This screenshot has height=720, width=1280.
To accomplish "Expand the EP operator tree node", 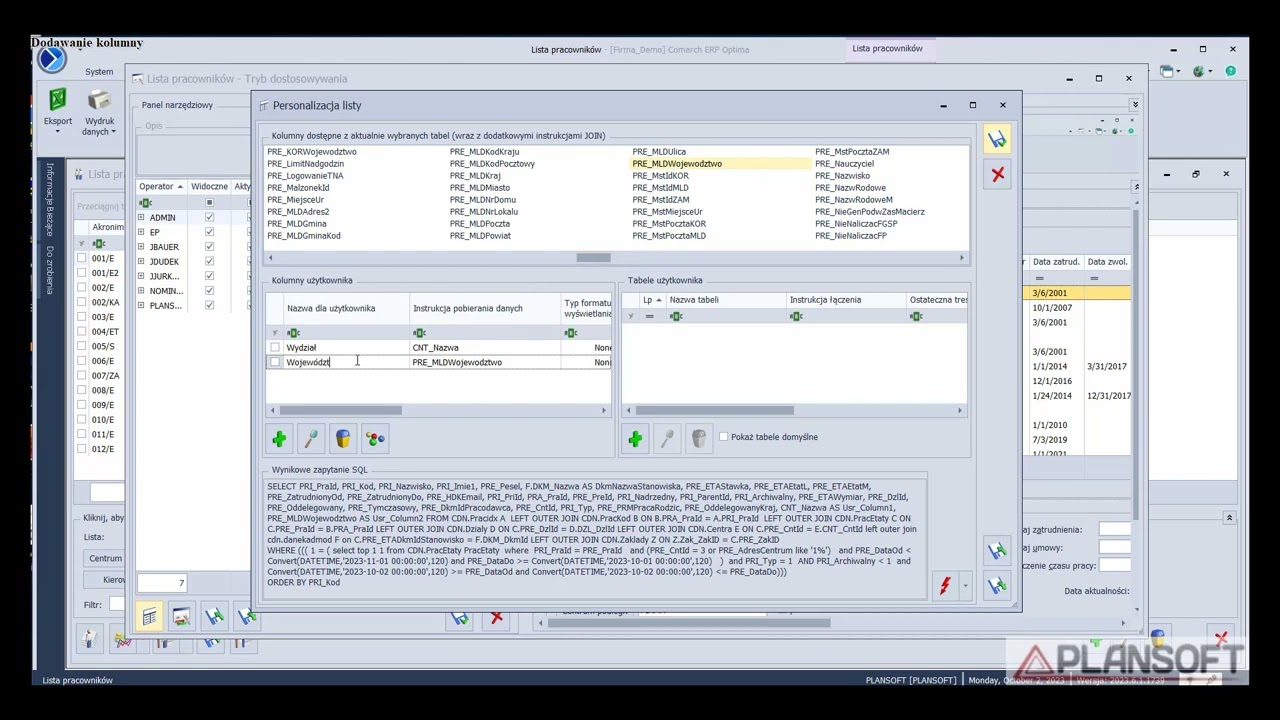I will (141, 232).
